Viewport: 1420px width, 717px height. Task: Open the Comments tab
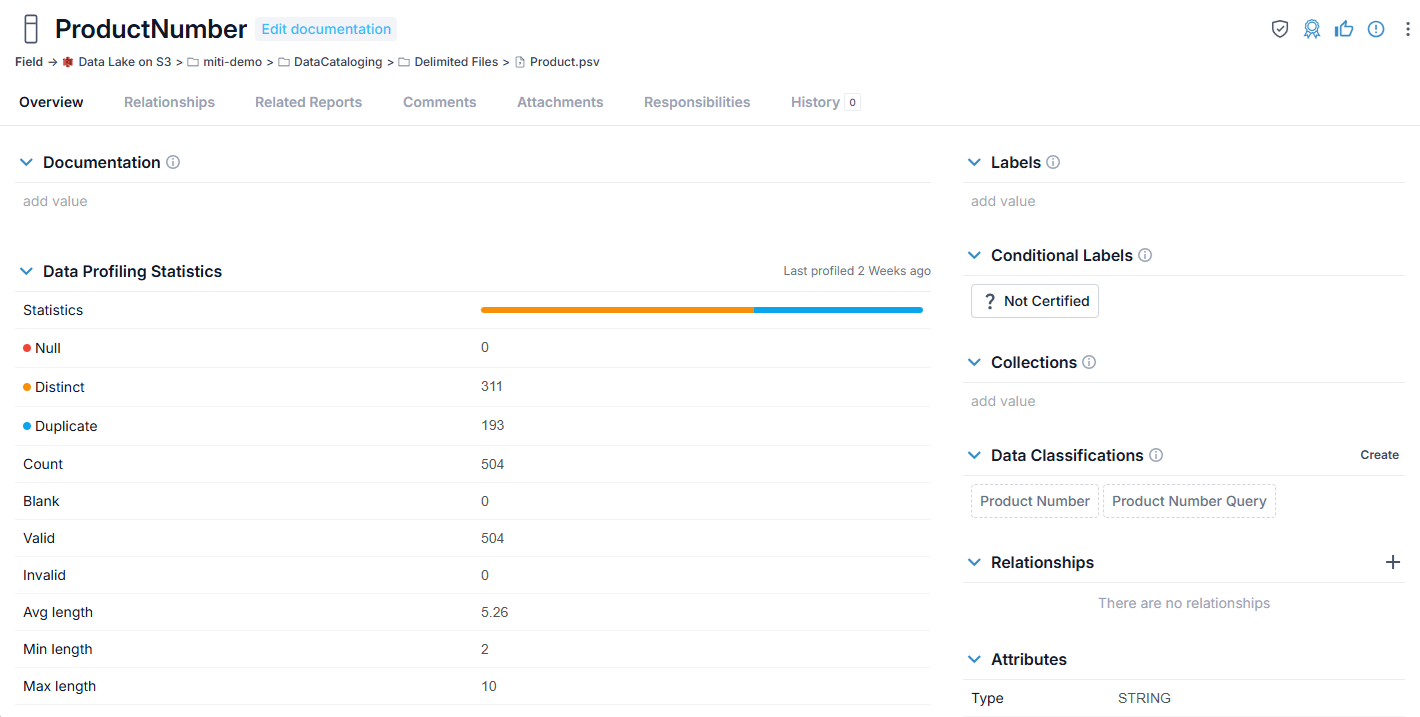click(440, 102)
